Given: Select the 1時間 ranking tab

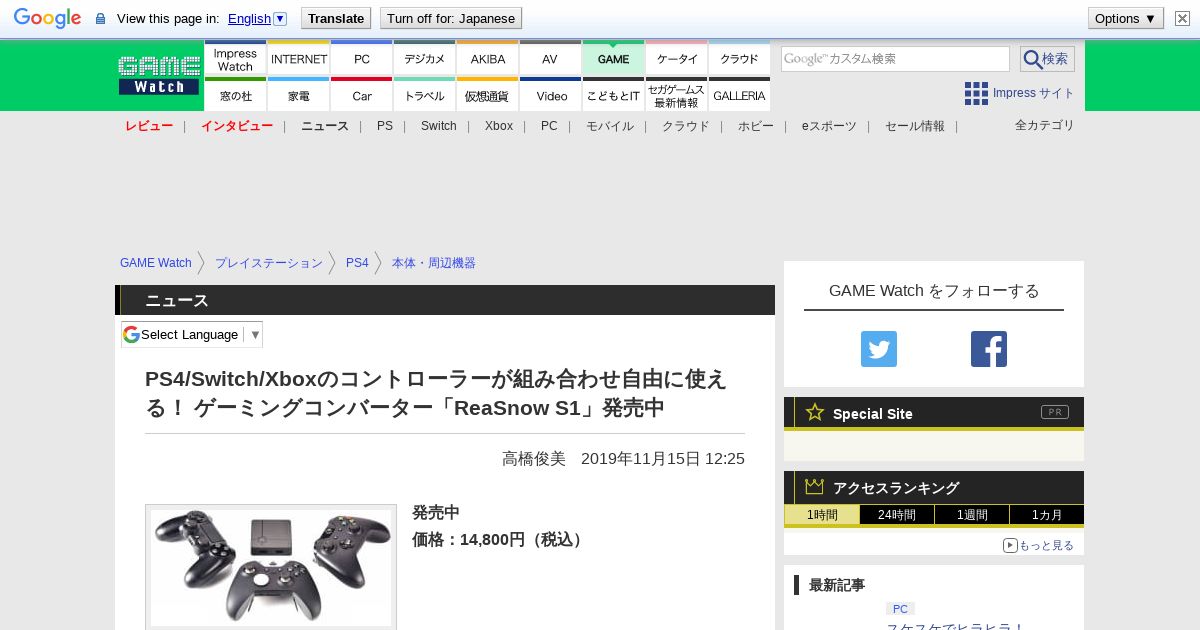Looking at the screenshot, I should 821,515.
